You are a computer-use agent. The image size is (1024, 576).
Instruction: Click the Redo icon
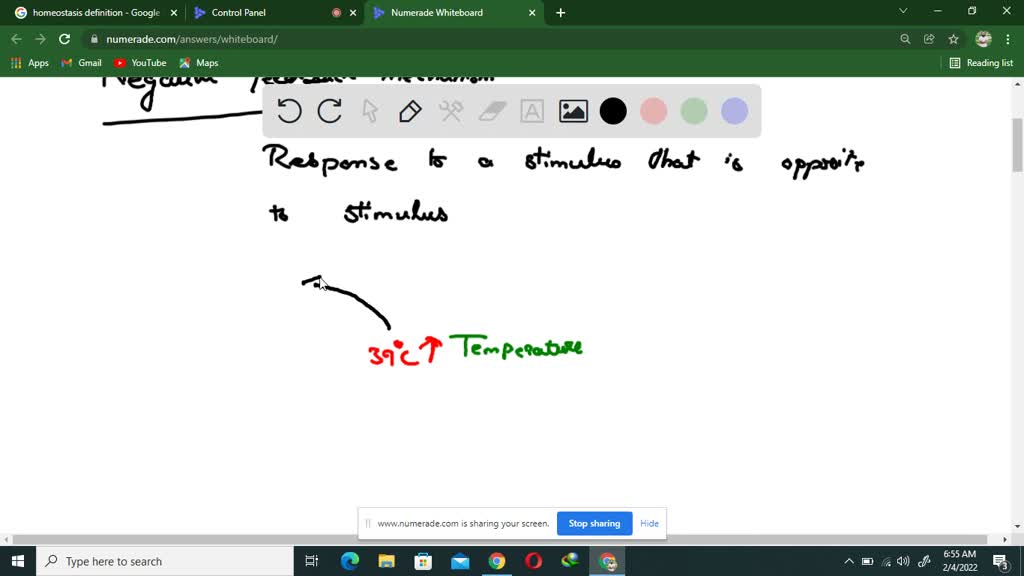coord(329,111)
